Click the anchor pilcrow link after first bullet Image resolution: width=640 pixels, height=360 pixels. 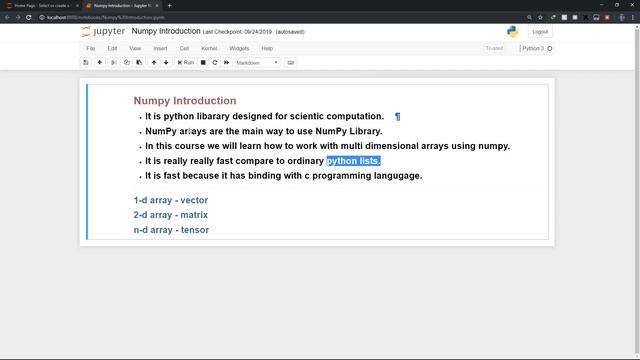398,117
